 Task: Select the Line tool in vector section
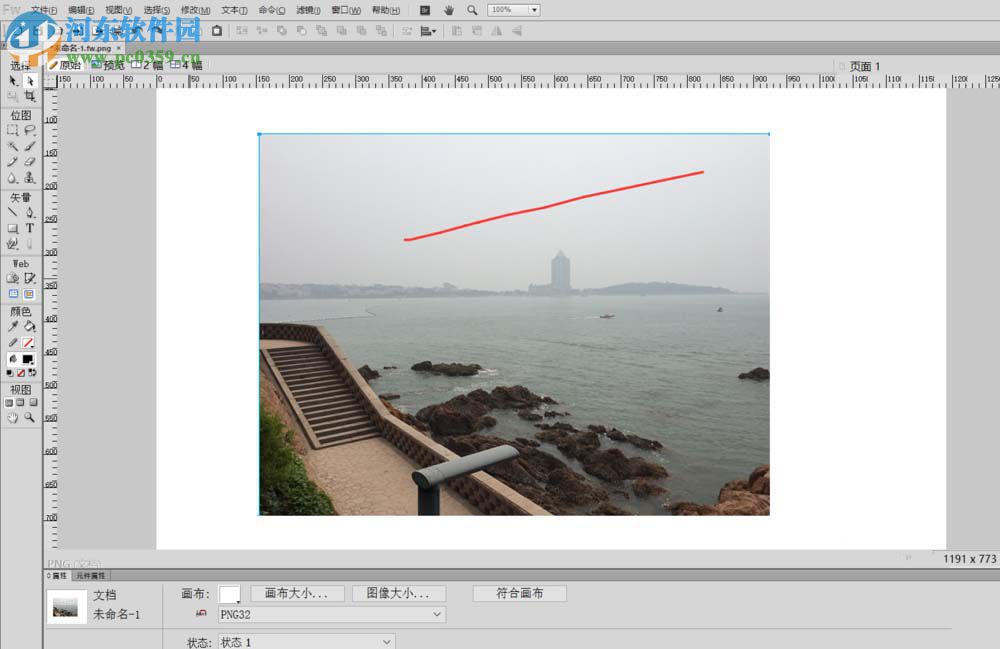click(13, 212)
